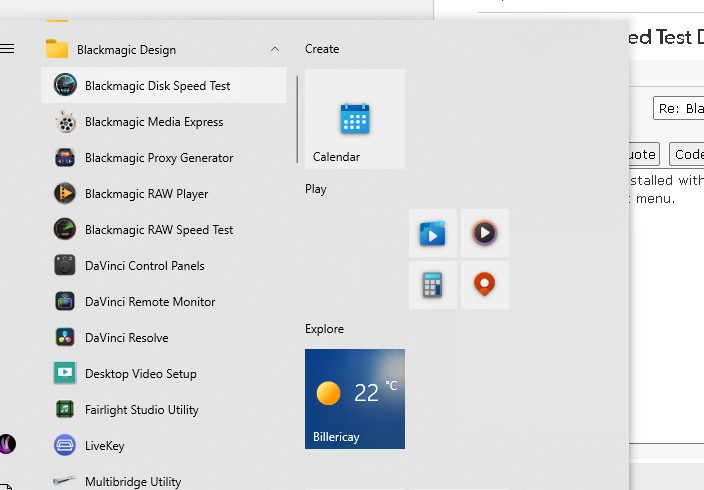The image size is (704, 490).
Task: Select the "Blackmagic RAW Player" label
Action: coord(146,194)
